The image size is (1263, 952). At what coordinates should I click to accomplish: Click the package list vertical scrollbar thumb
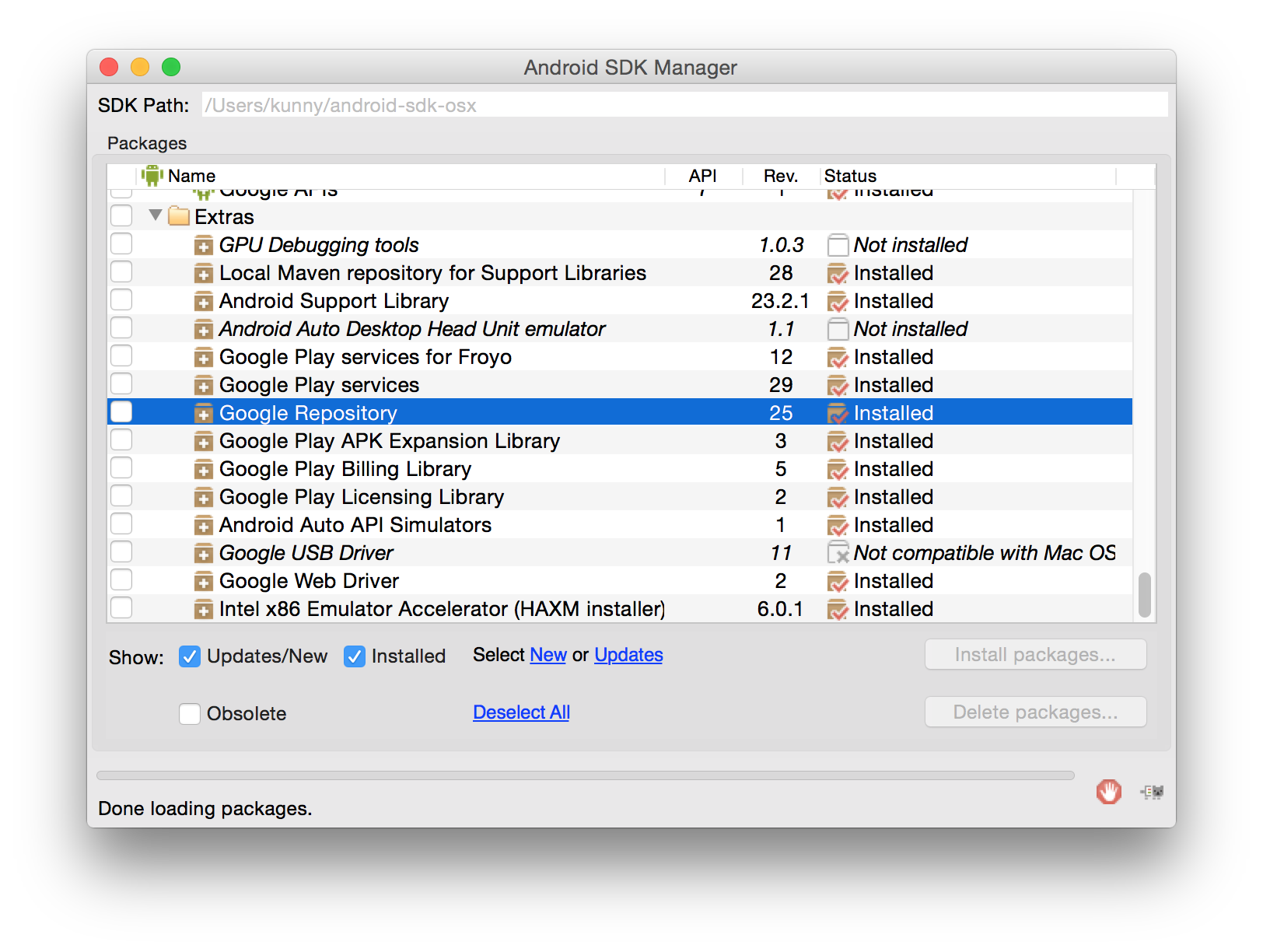tap(1144, 595)
